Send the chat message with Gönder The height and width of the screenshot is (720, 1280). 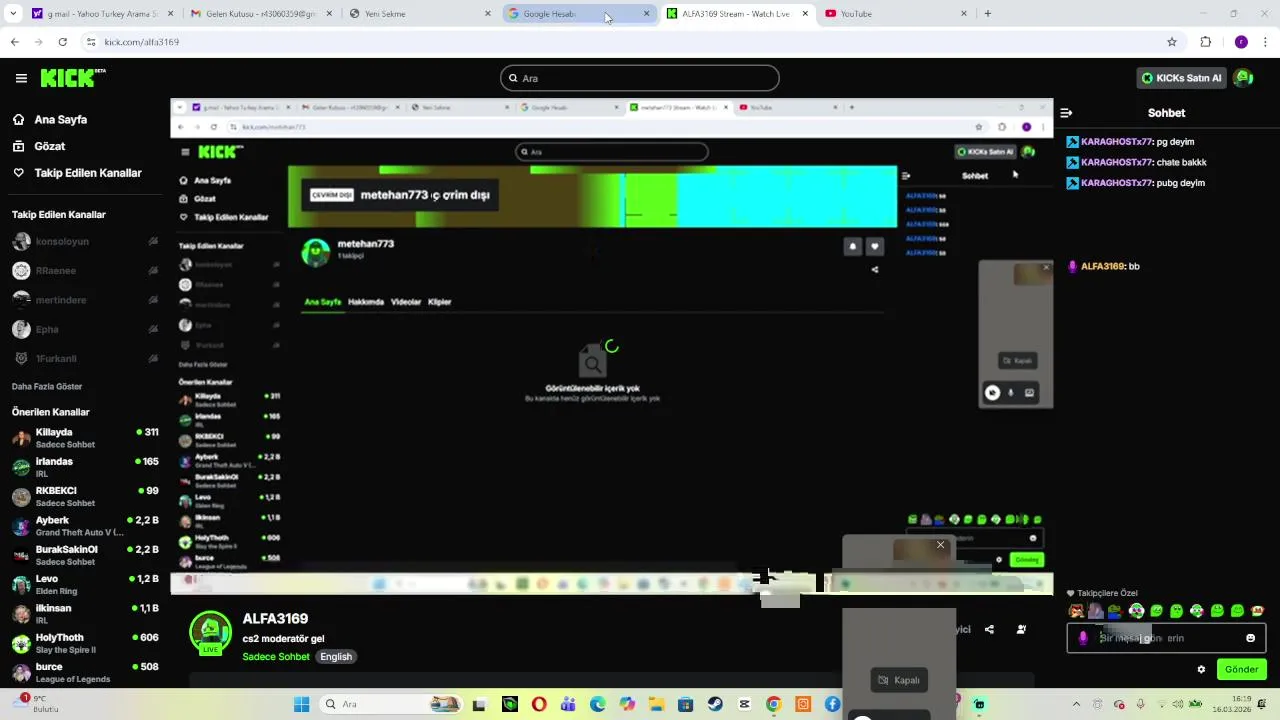pos(1241,669)
